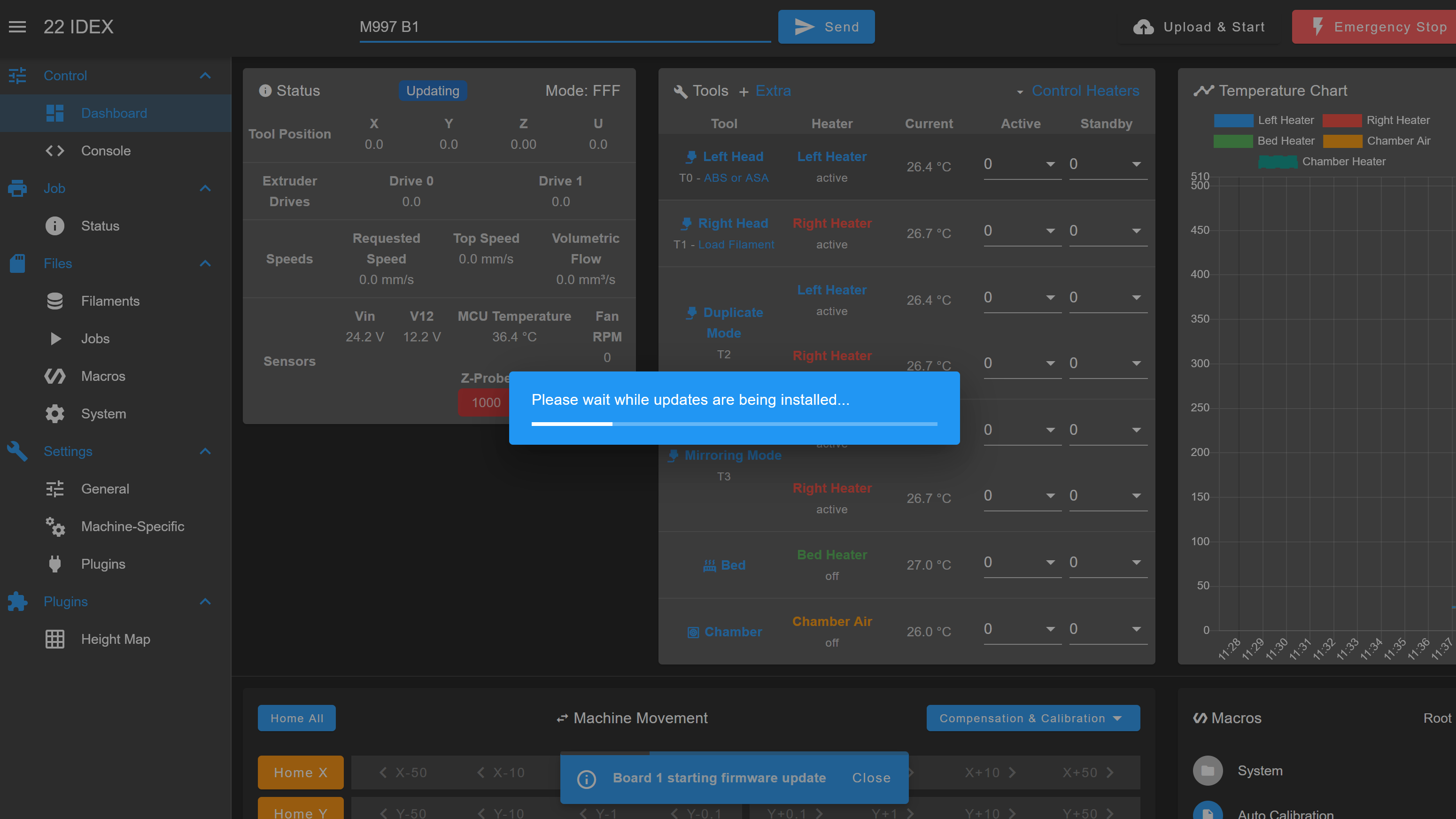Open Left Head active temperature dropdown
Image resolution: width=1456 pixels, height=819 pixels.
(x=1051, y=164)
